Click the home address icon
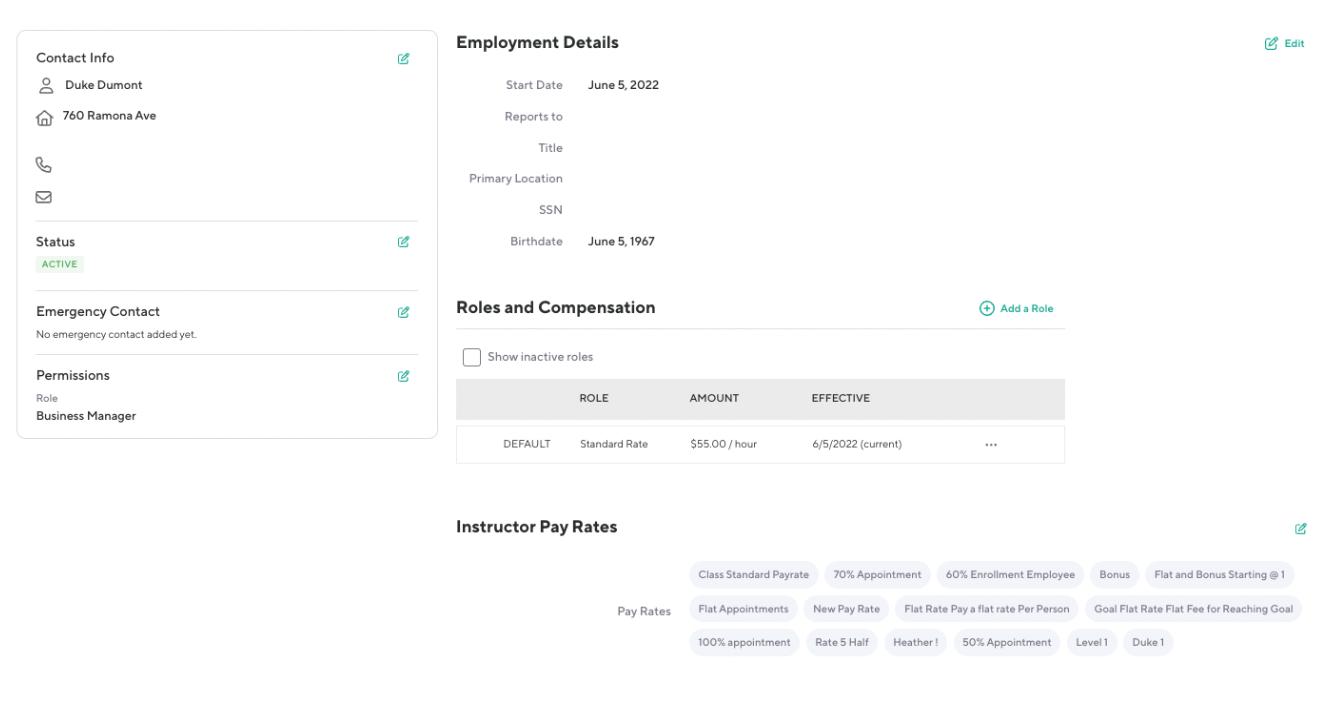Image resolution: width=1325 pixels, height=701 pixels. [x=44, y=118]
